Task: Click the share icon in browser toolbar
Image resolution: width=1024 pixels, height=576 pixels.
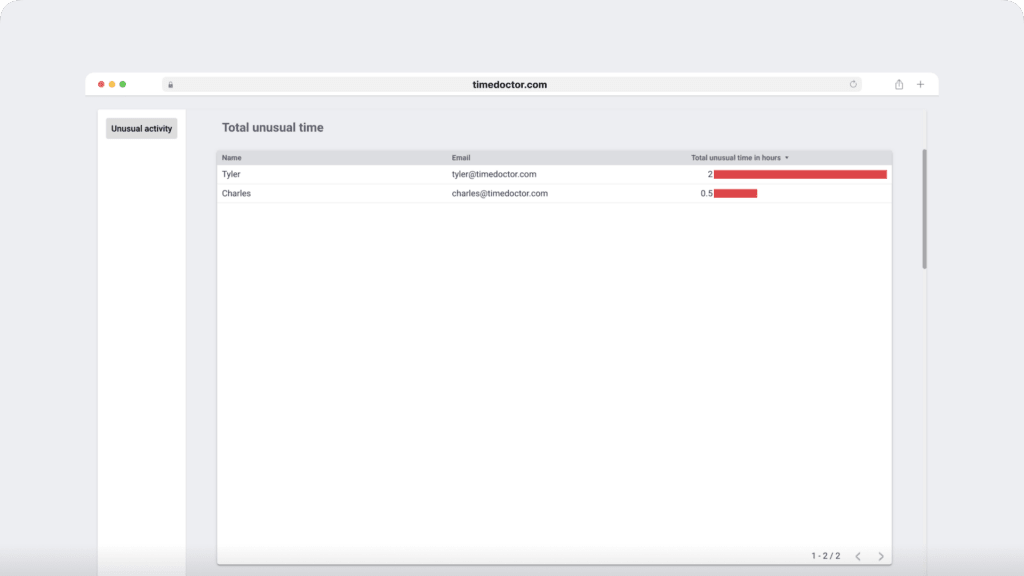Action: click(899, 85)
